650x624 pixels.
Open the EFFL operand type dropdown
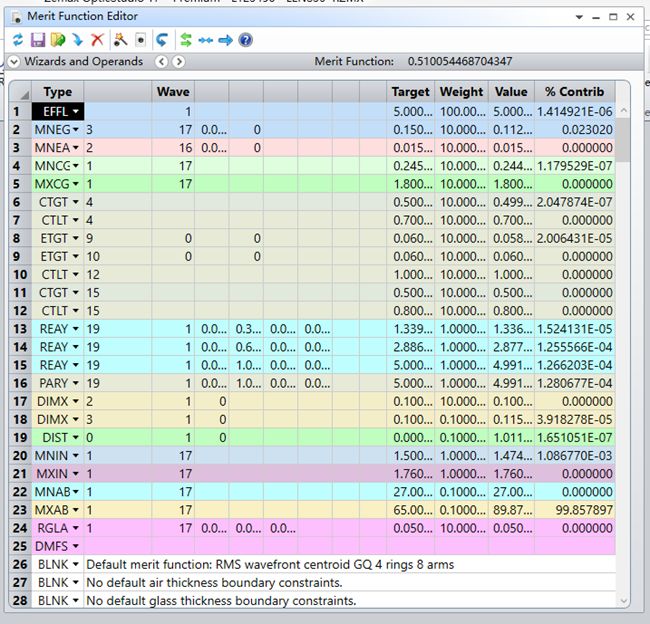click(76, 112)
